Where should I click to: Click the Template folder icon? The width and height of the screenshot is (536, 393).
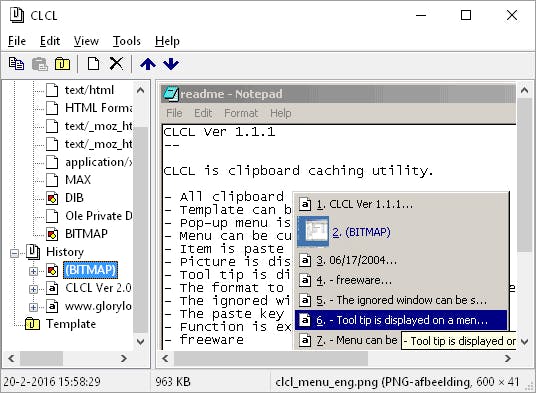pyautogui.click(x=32, y=324)
